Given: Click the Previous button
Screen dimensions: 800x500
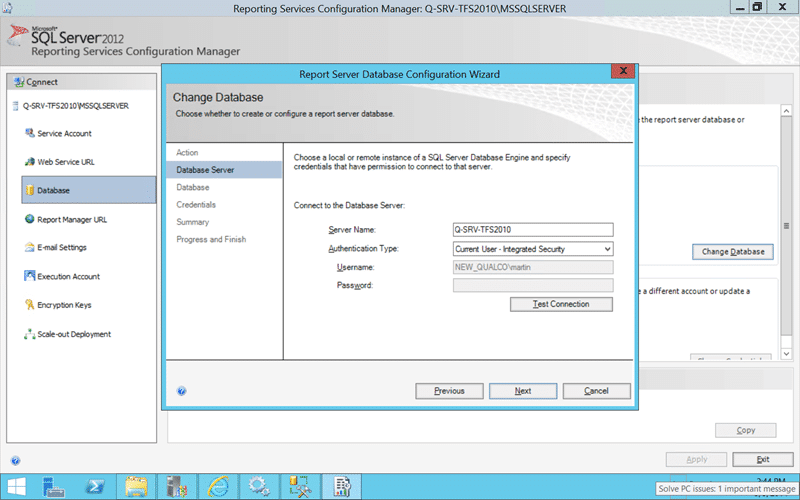Looking at the screenshot, I should point(449,391).
